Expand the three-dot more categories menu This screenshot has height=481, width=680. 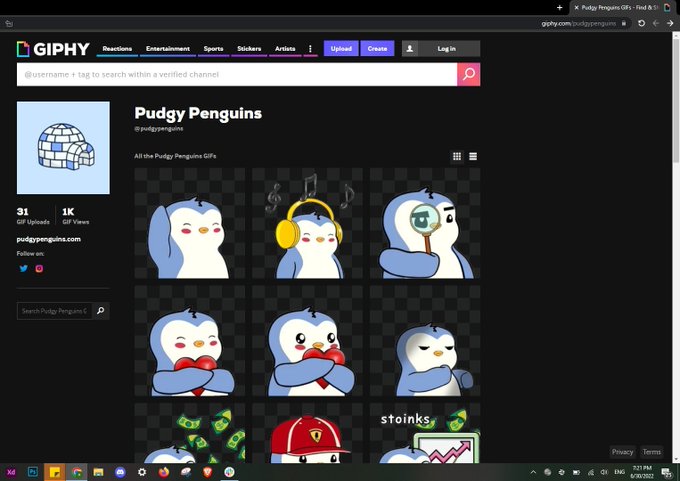pyautogui.click(x=310, y=49)
